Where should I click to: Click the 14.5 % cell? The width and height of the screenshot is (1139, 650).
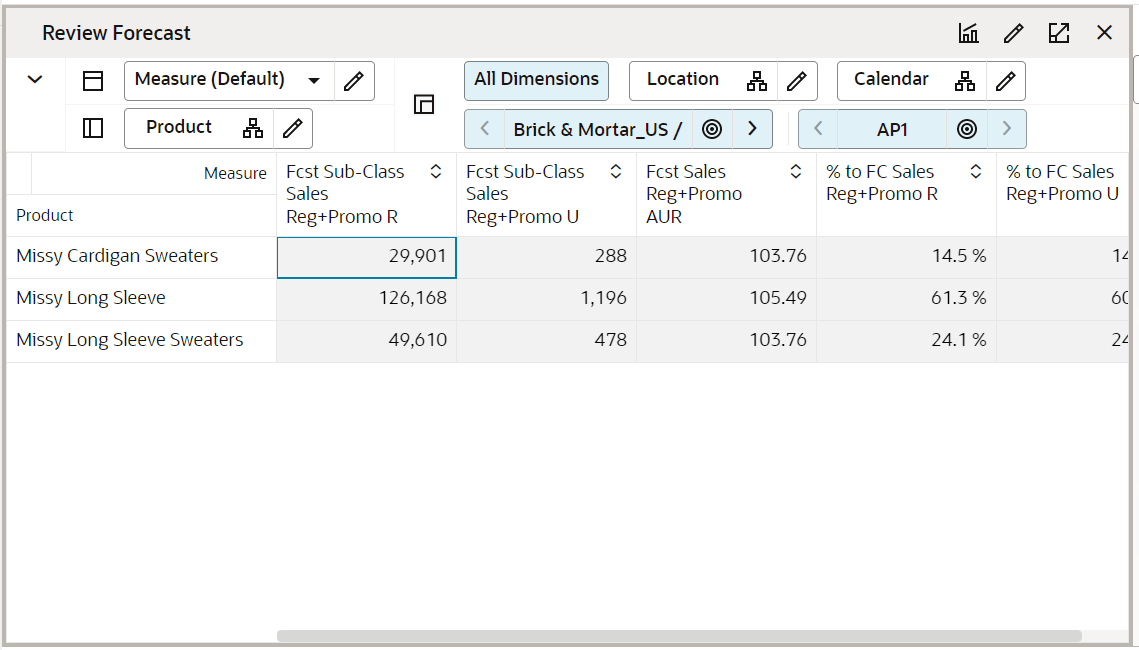click(x=907, y=257)
